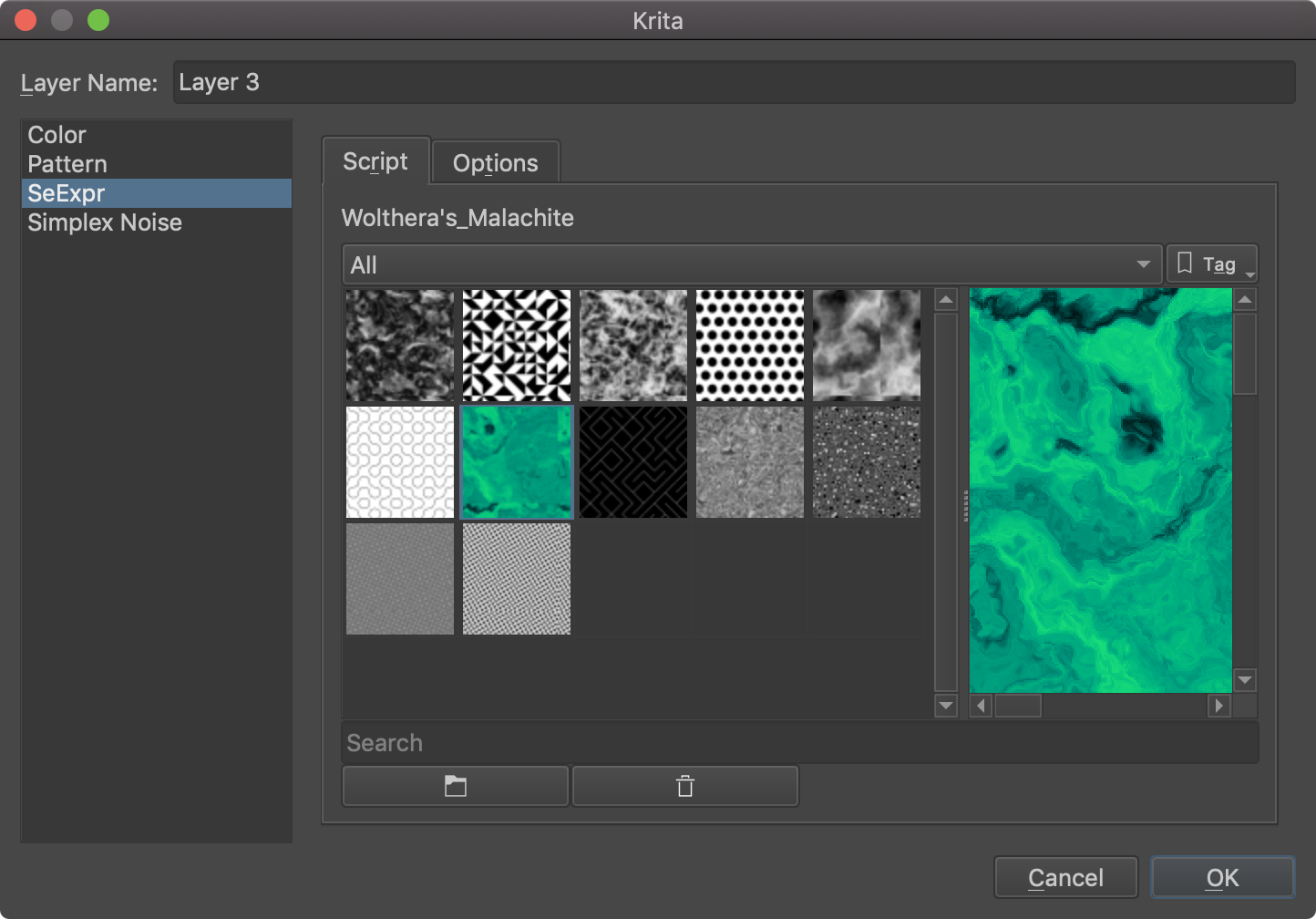Select the black-and-white triangles script thumbnail
1316x919 pixels.
[516, 346]
